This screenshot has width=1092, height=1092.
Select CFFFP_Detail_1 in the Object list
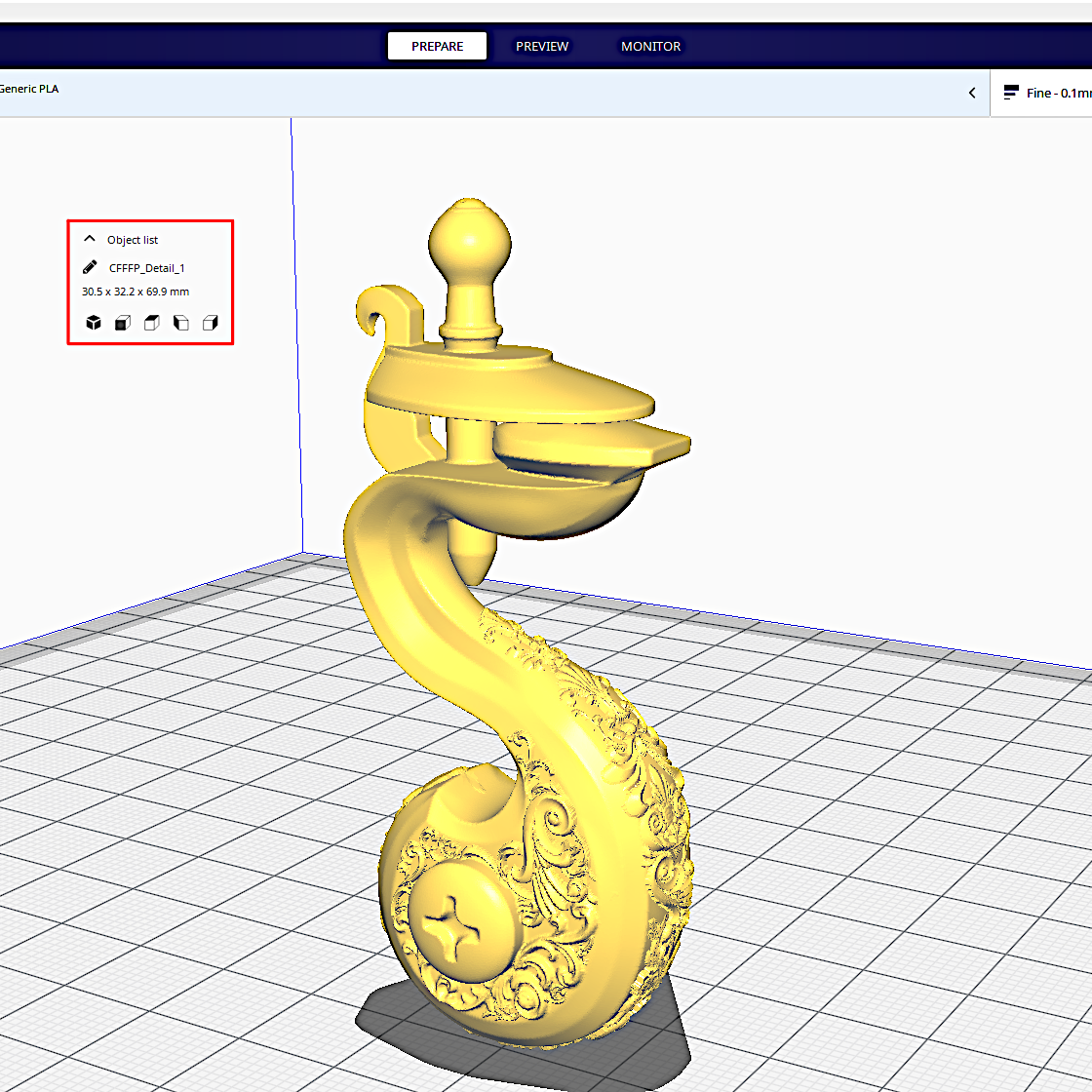pos(146,267)
